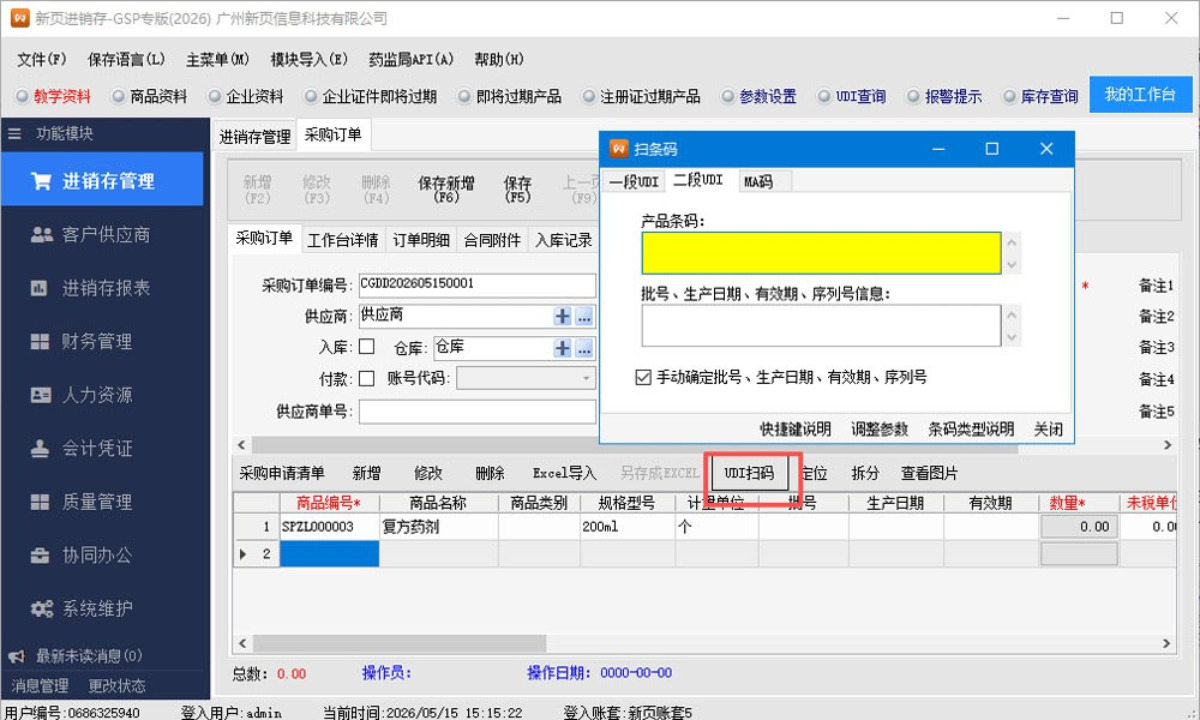1200x720 pixels.
Task: Open 系统维护 module in sidebar
Action: coord(102,608)
